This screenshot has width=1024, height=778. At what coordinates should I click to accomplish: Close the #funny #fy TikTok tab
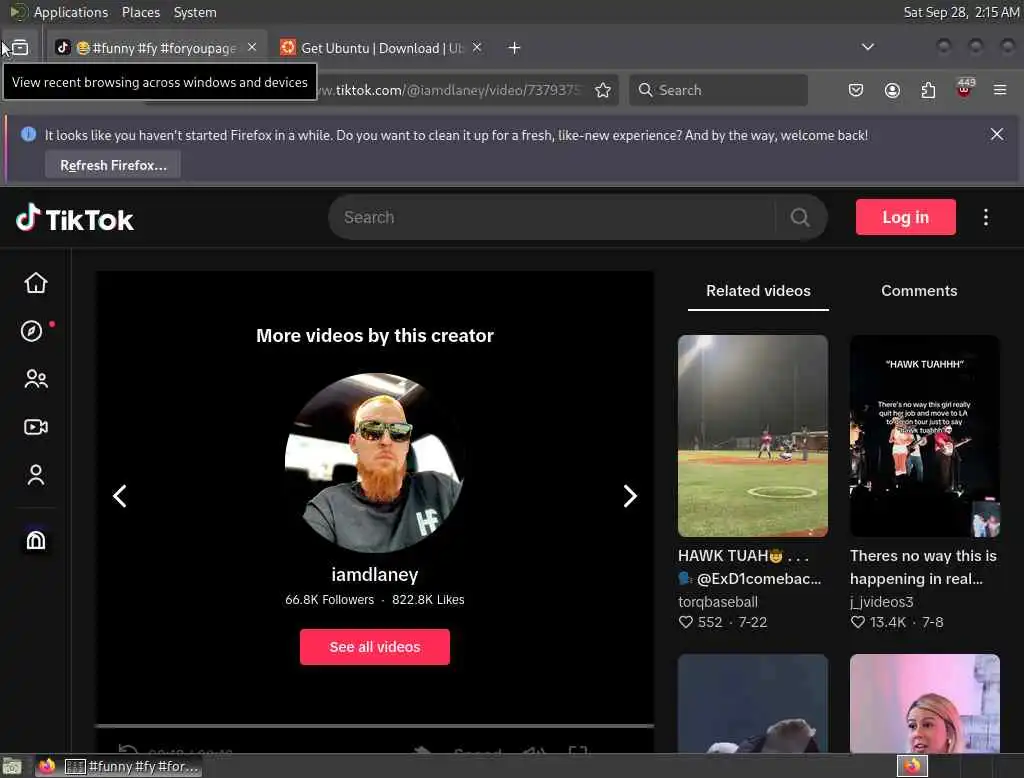(x=252, y=48)
